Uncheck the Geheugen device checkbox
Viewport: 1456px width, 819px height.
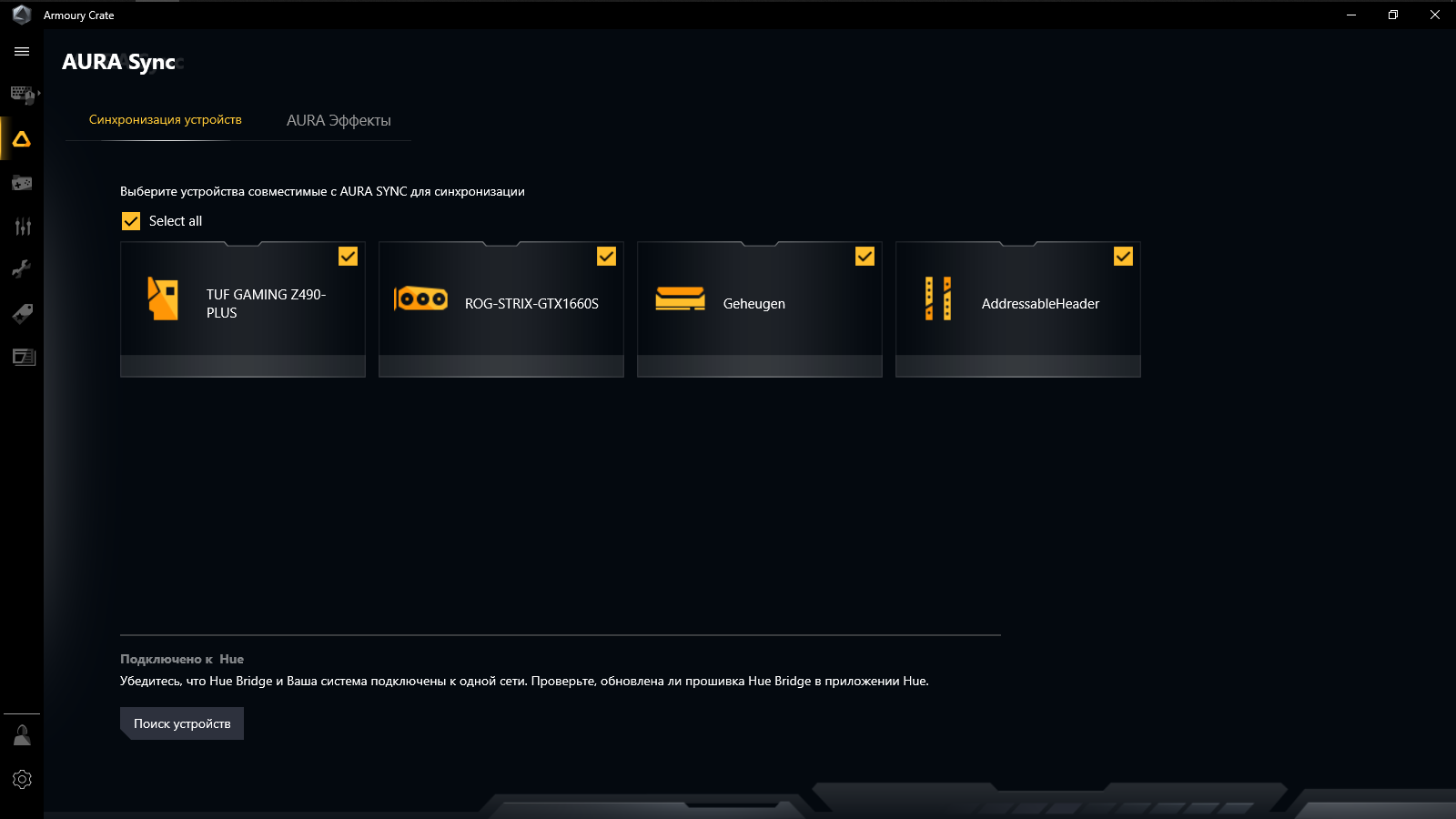pos(864,257)
